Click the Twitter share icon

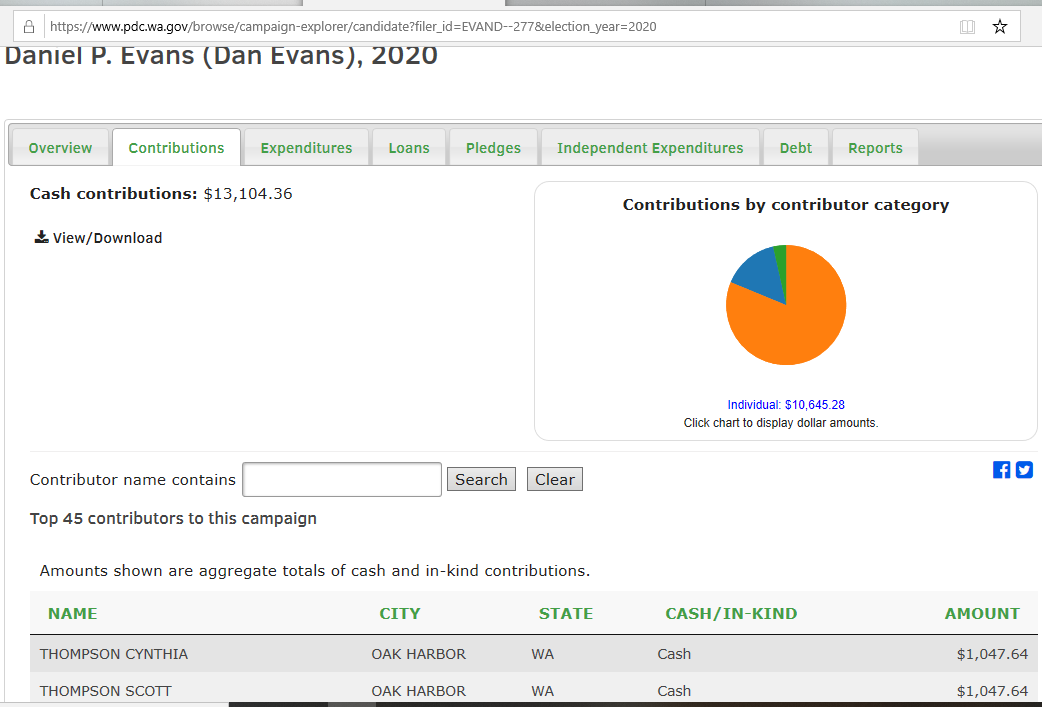coord(1024,470)
